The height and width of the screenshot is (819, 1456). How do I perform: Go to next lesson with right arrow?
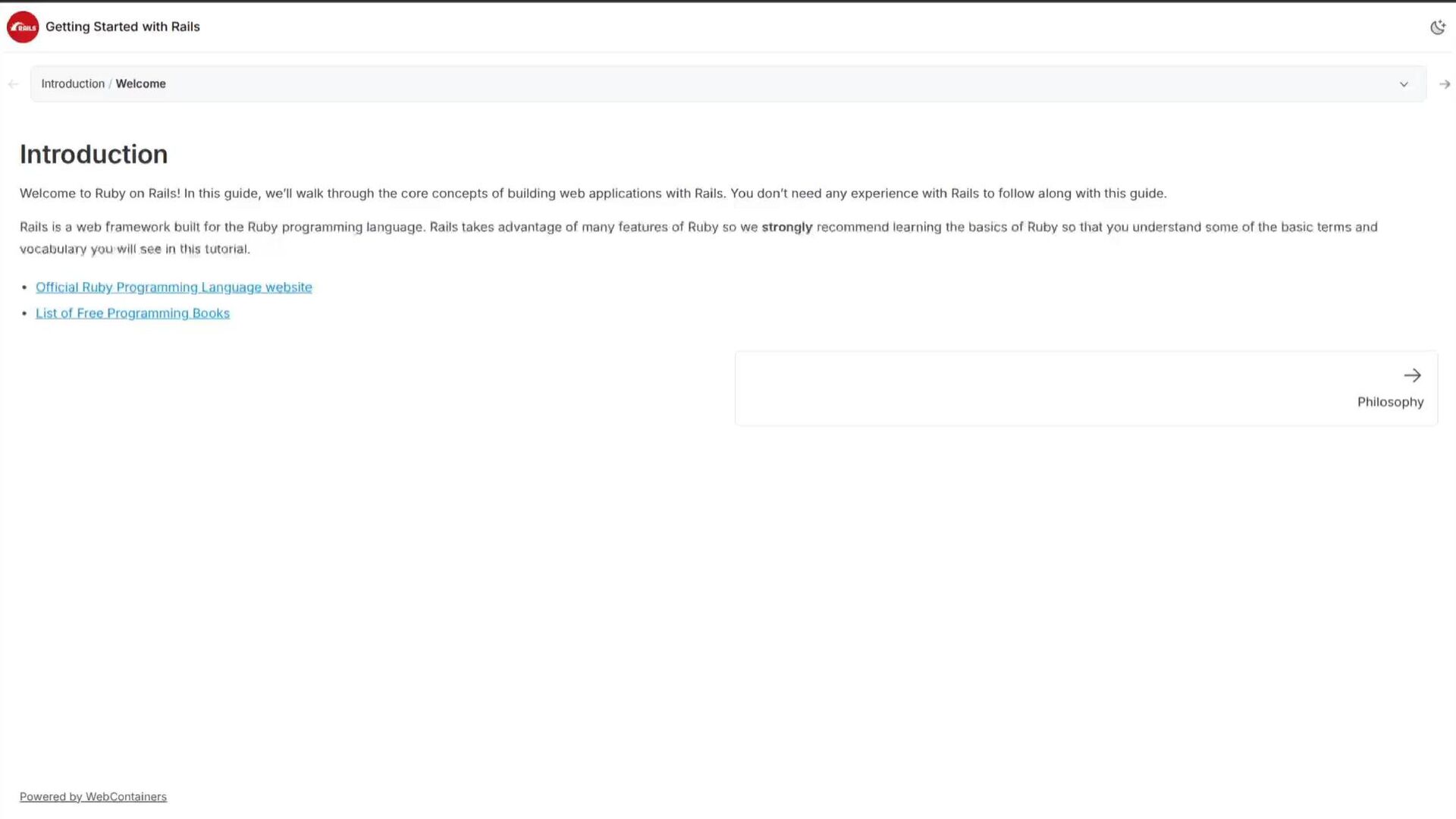point(1444,84)
